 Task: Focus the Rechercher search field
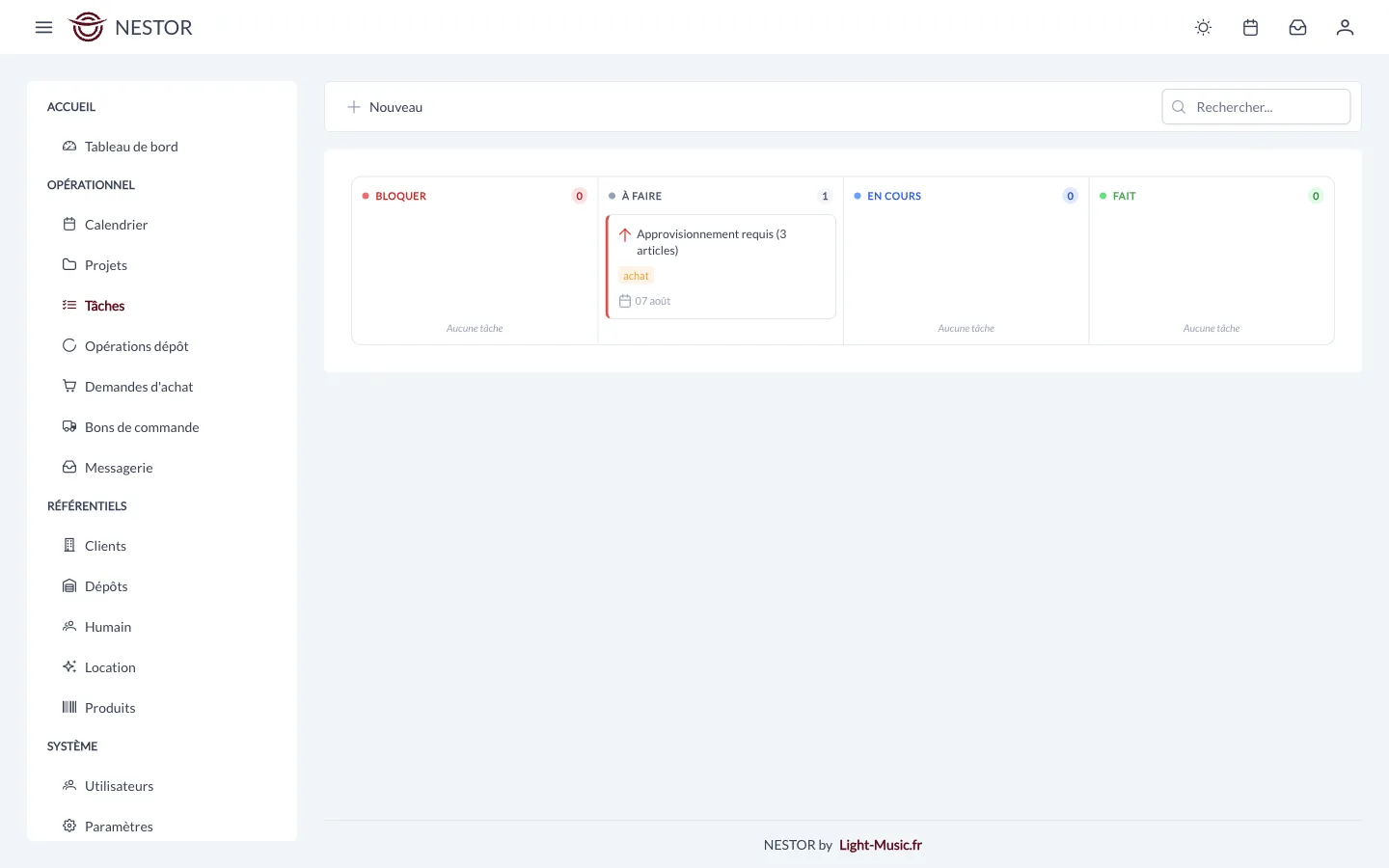1256,107
